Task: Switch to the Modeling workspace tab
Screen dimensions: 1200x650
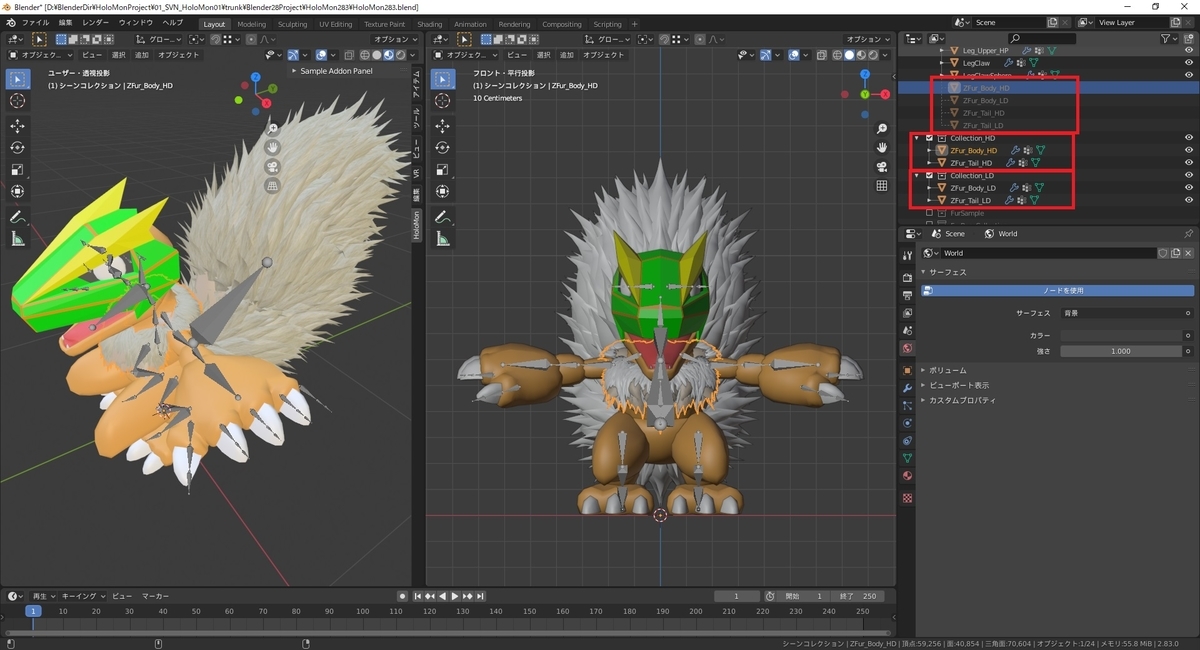Action: click(252, 24)
